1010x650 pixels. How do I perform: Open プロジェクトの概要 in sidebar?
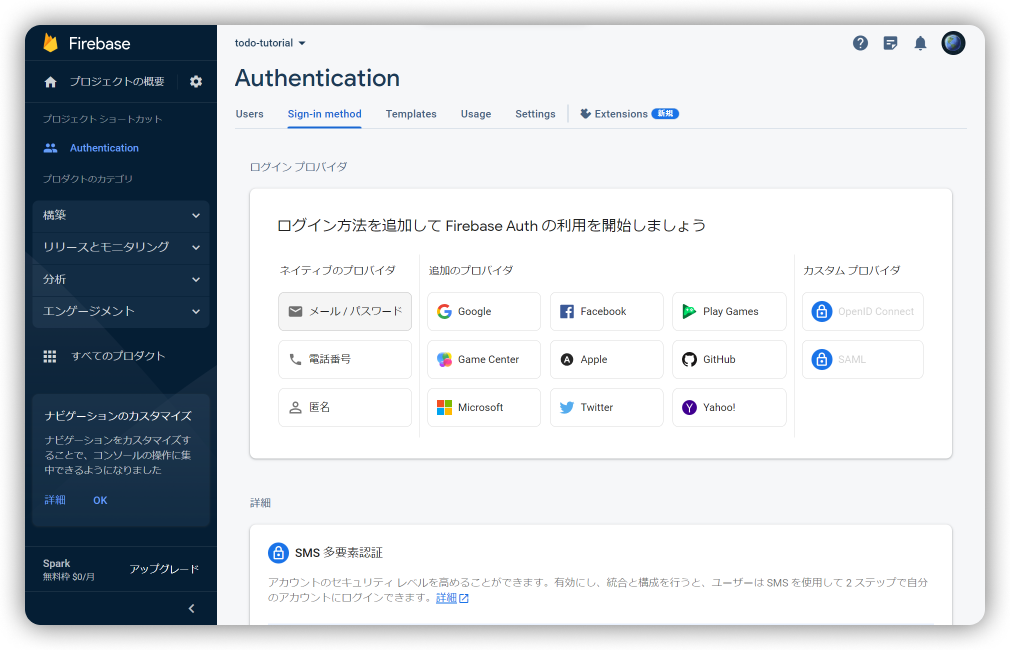point(117,82)
